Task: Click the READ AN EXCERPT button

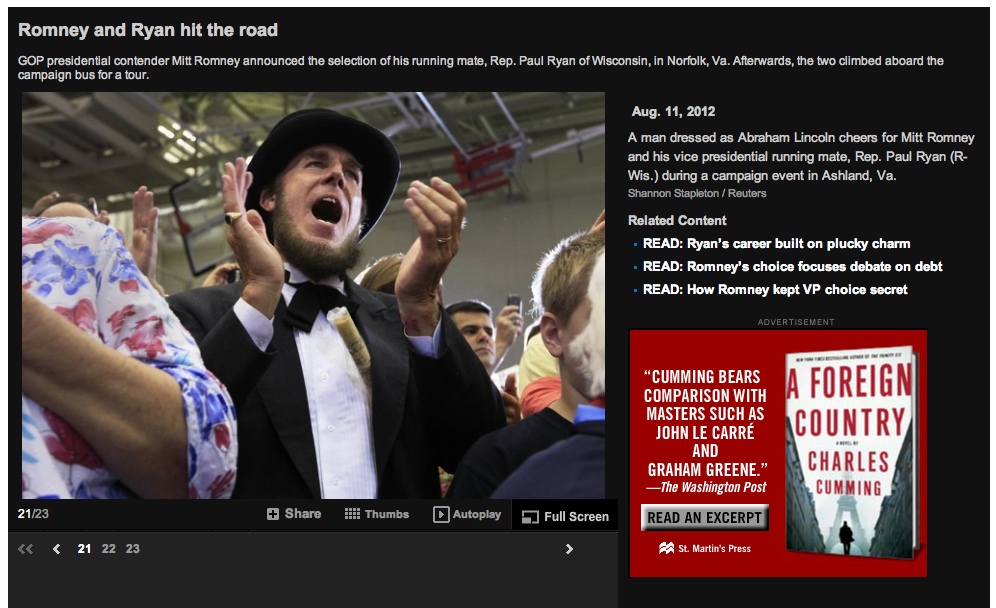Action: (x=704, y=518)
